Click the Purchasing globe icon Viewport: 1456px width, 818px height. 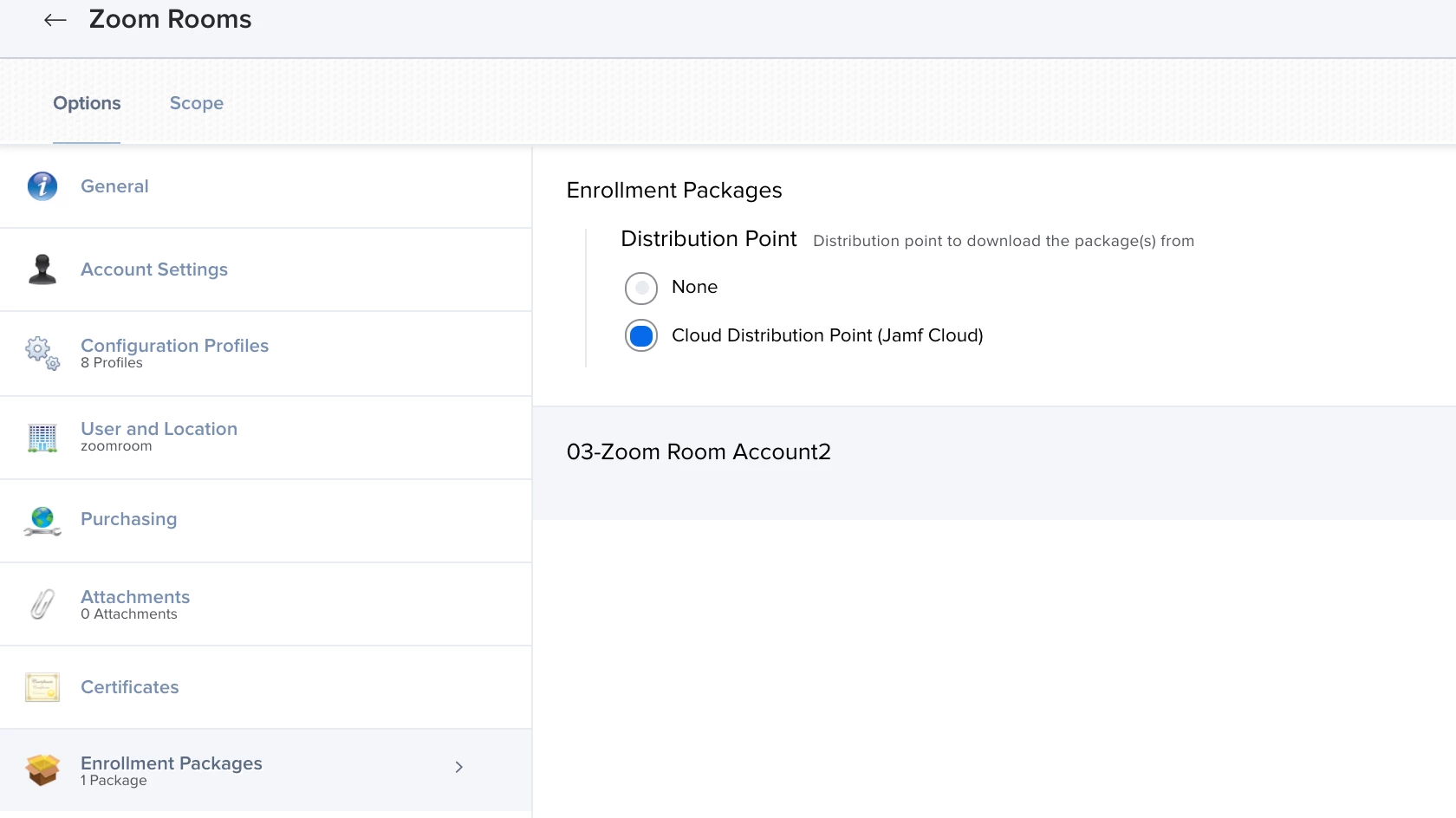coord(42,521)
